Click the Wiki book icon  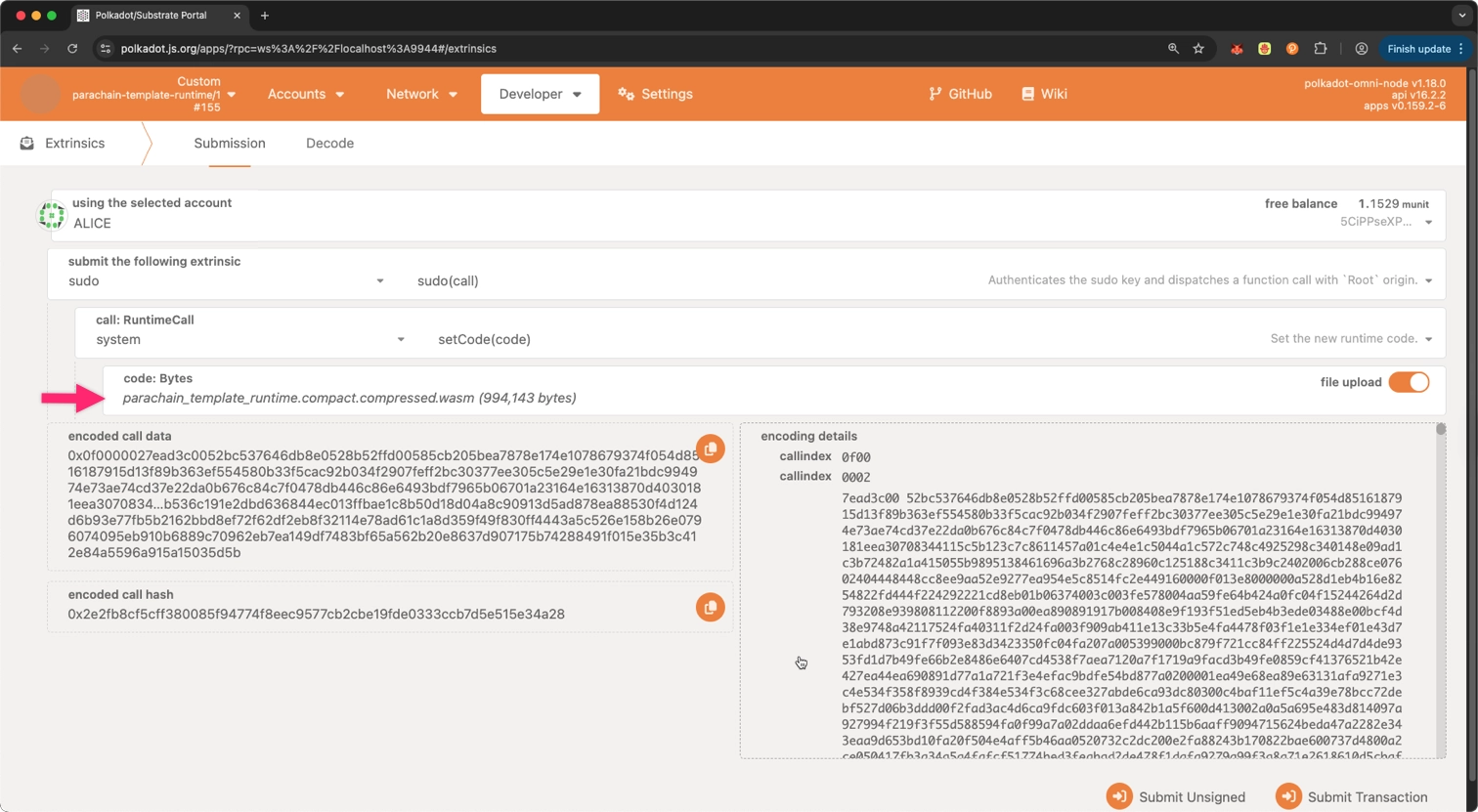tap(1027, 94)
